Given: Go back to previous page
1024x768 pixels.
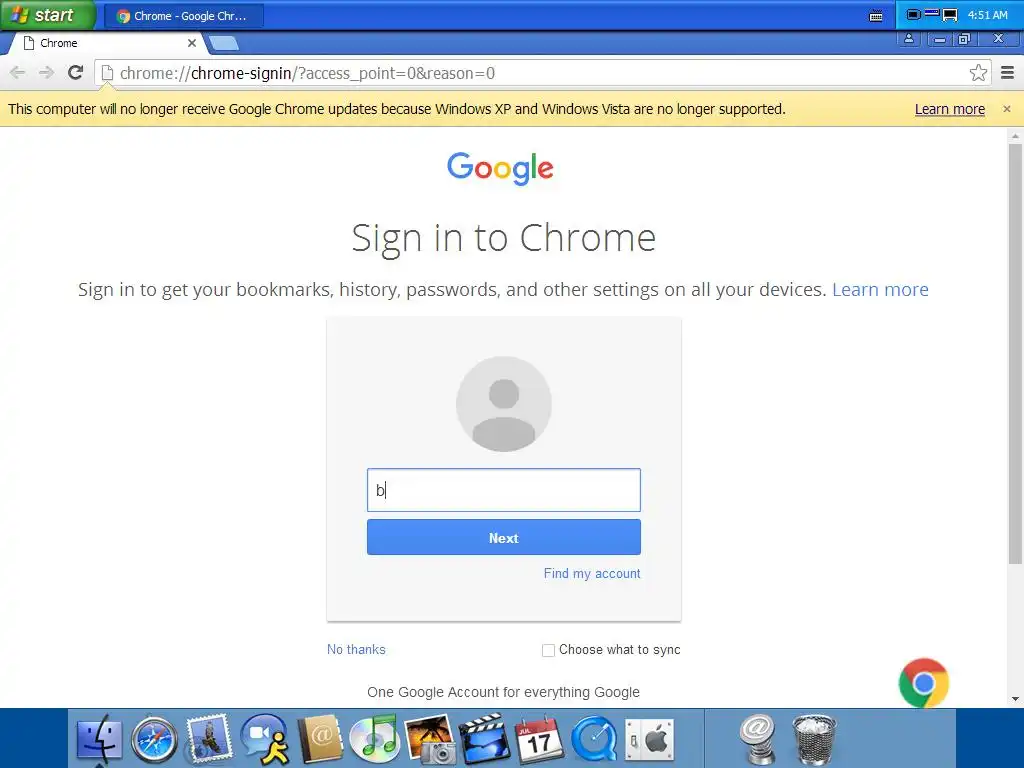Looking at the screenshot, I should (18, 72).
